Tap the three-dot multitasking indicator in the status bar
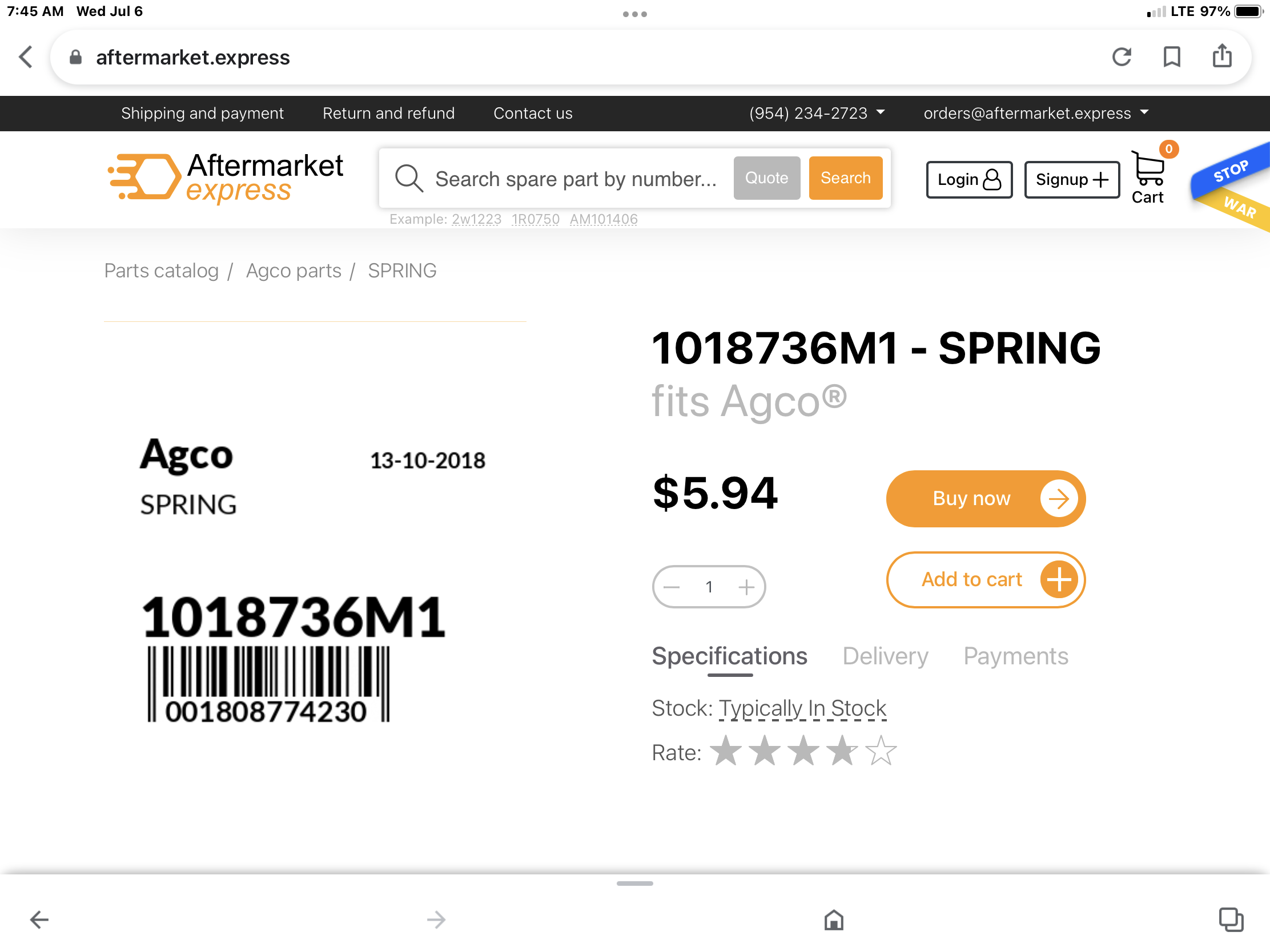 pos(635,14)
